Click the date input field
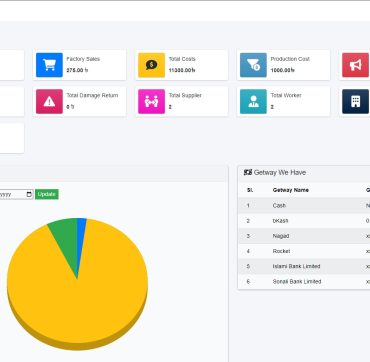 [16, 194]
